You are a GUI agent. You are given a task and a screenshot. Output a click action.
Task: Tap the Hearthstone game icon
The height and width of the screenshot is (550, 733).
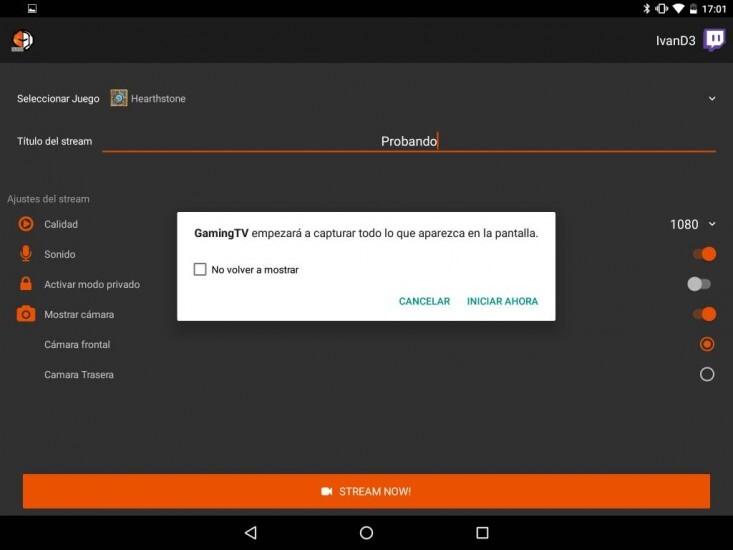point(119,99)
